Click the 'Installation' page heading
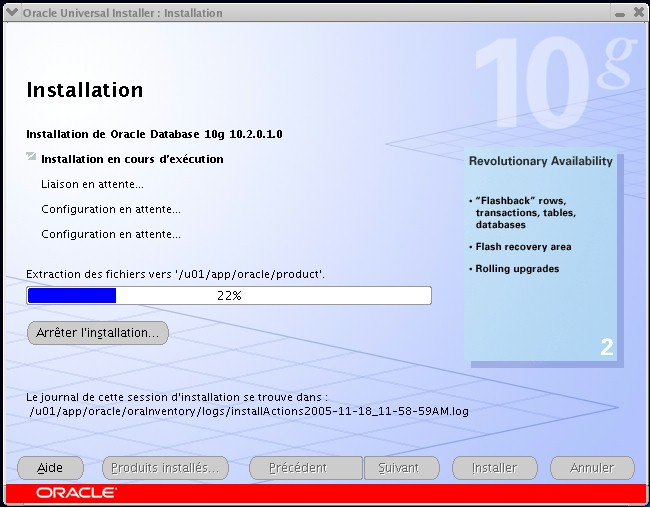Image resolution: width=650 pixels, height=508 pixels. point(85,90)
